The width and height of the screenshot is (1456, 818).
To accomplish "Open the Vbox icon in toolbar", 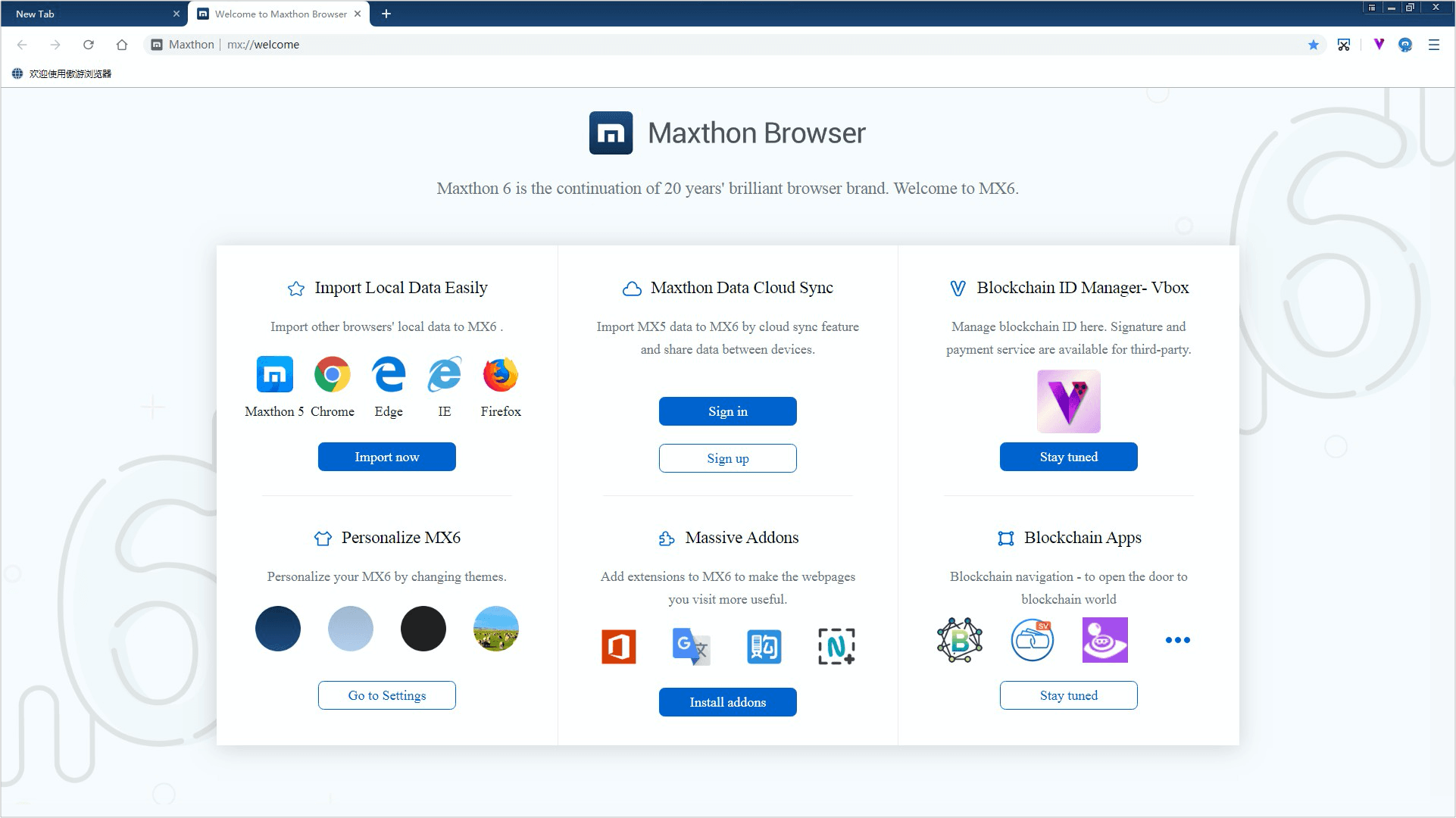I will pos(1379,45).
